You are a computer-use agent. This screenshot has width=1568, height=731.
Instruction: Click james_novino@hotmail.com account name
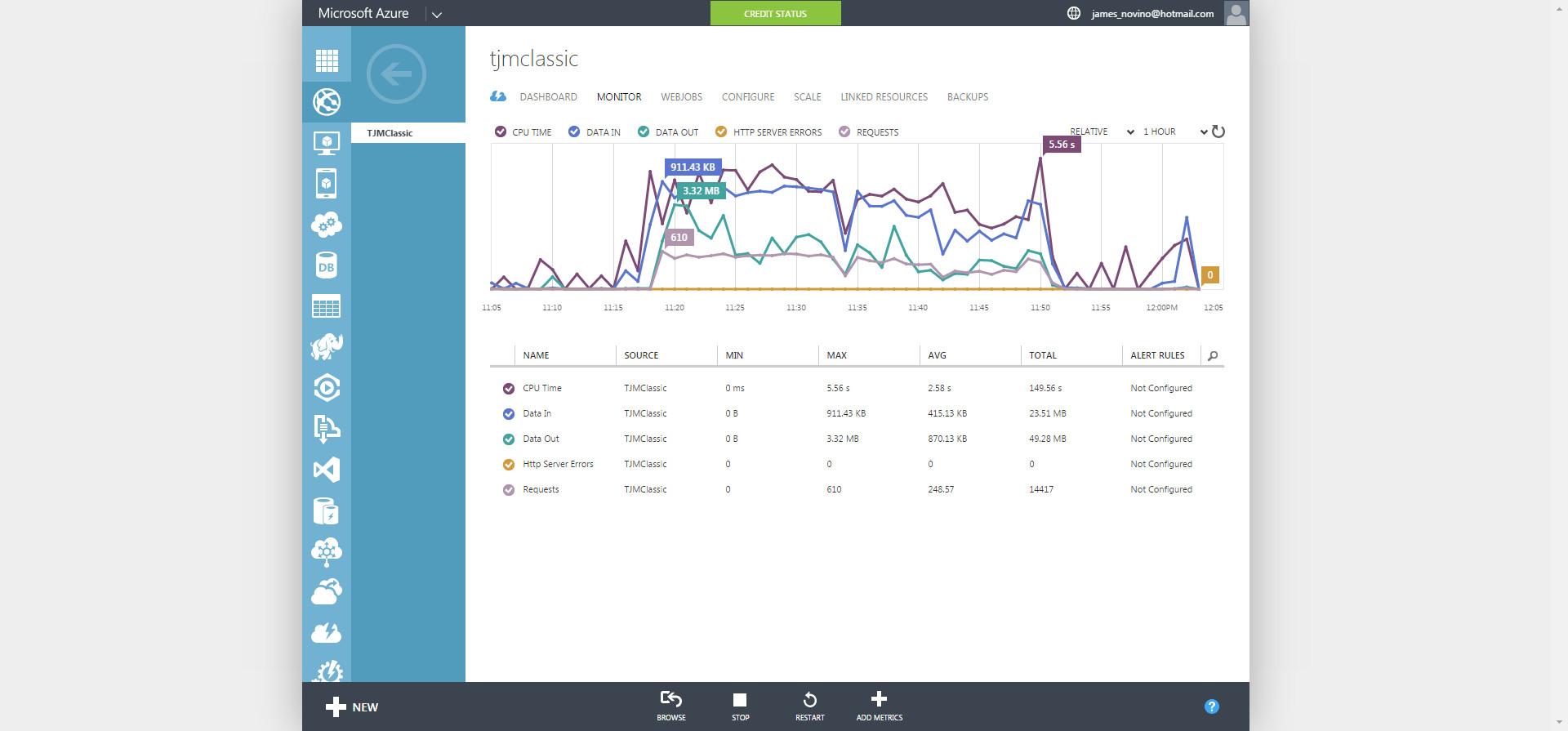pyautogui.click(x=1152, y=14)
